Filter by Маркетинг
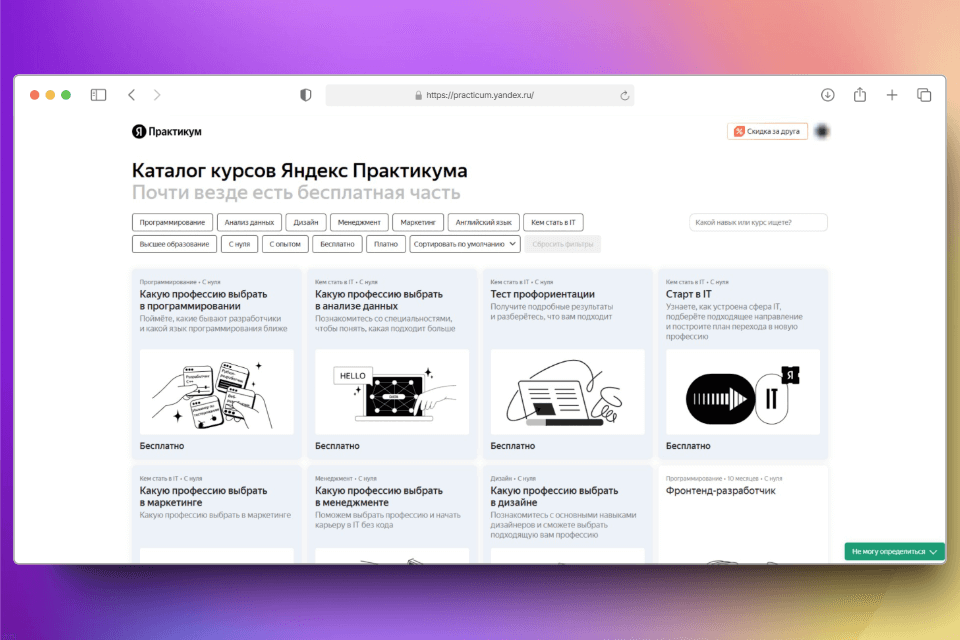960x640 pixels. pos(418,222)
